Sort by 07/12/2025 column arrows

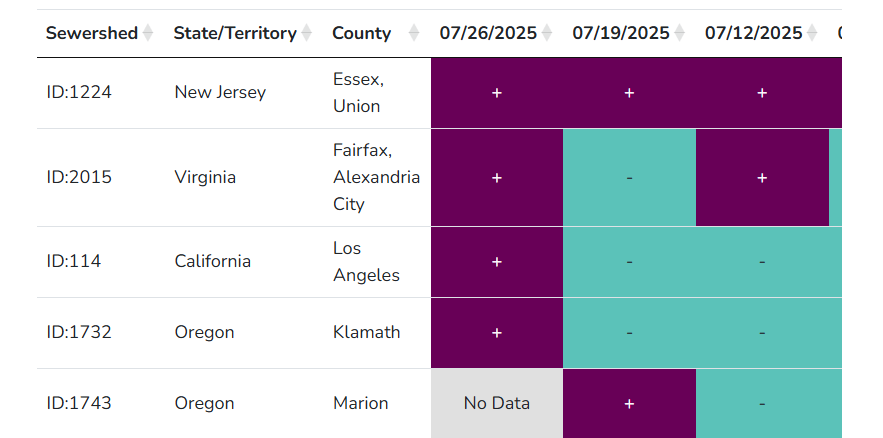pyautogui.click(x=812, y=33)
